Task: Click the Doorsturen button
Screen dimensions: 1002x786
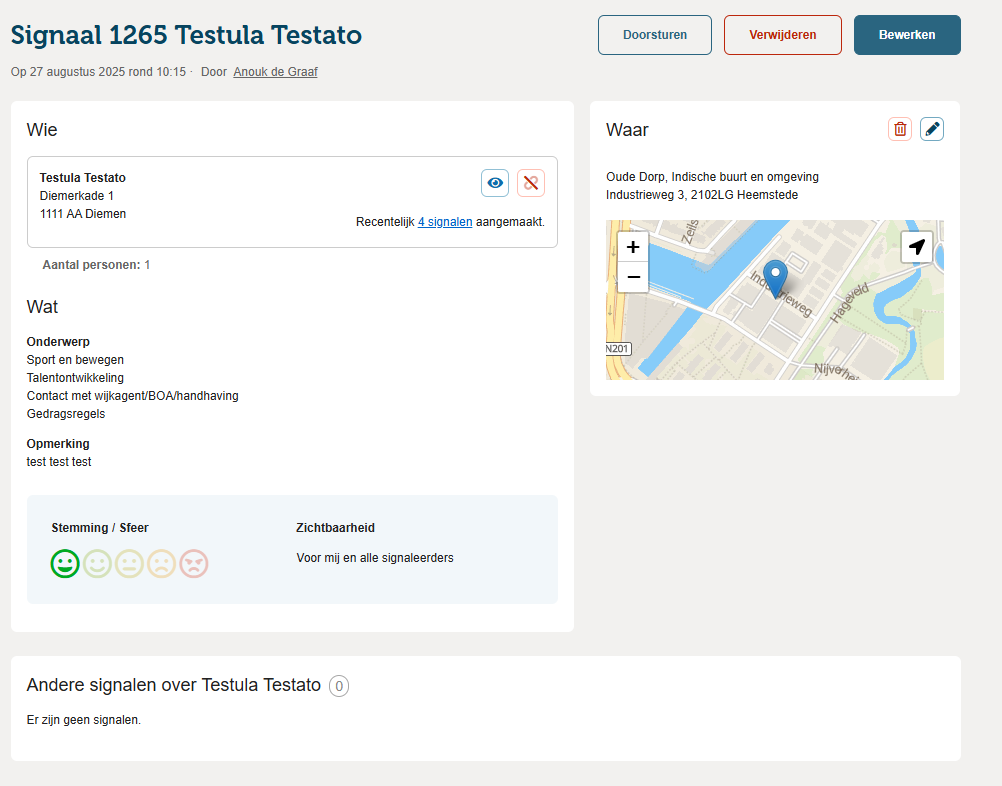Action: (x=655, y=35)
